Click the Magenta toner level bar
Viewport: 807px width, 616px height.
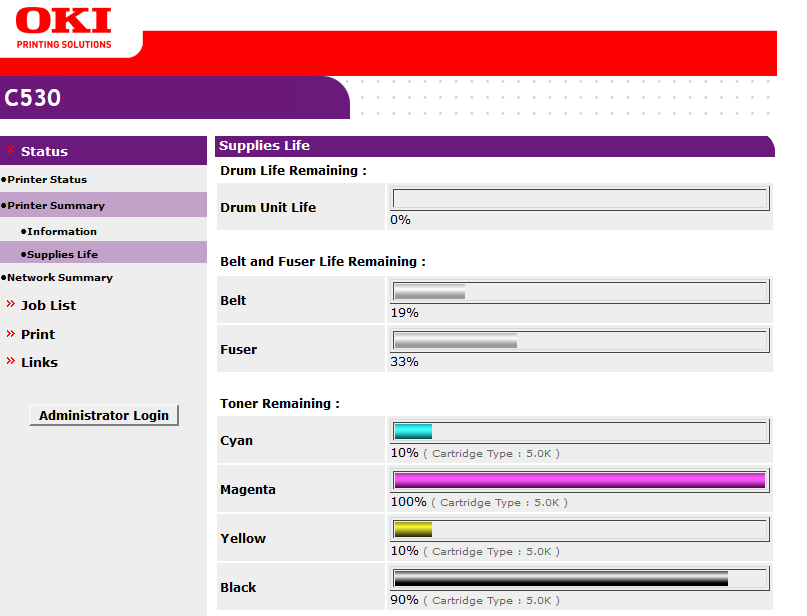point(580,480)
